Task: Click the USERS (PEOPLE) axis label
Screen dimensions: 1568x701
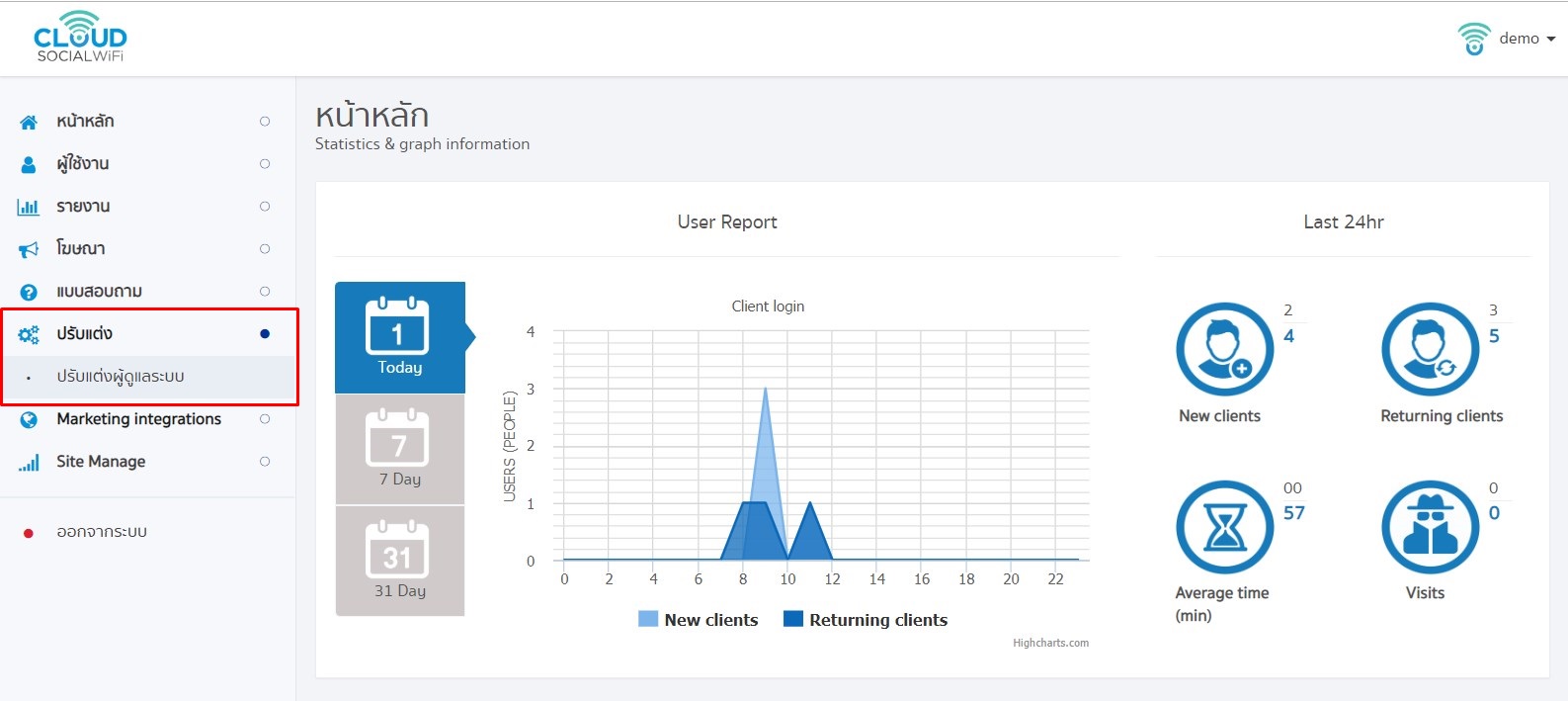Action: 510,446
